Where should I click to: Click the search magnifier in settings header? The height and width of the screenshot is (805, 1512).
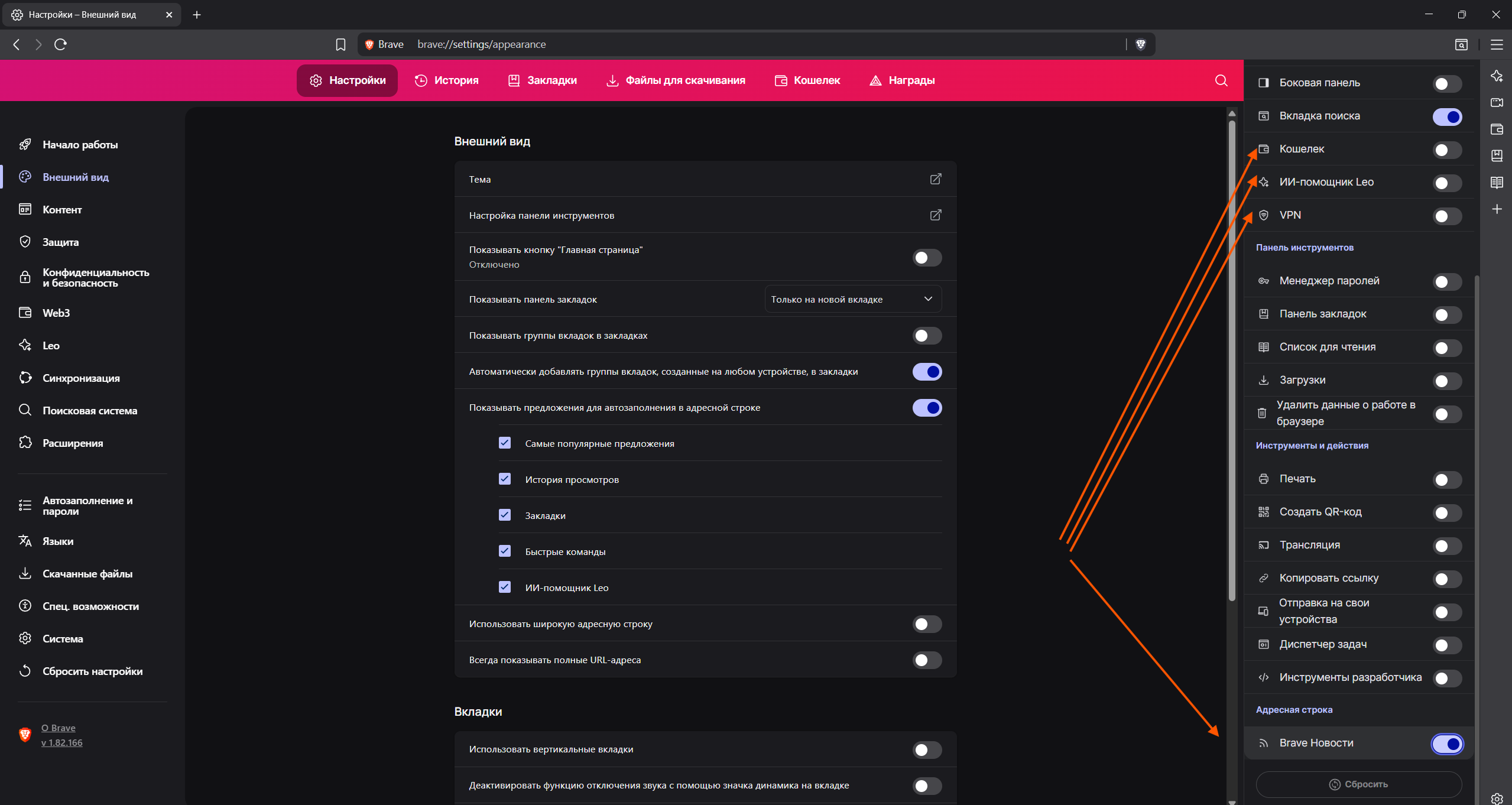point(1221,80)
